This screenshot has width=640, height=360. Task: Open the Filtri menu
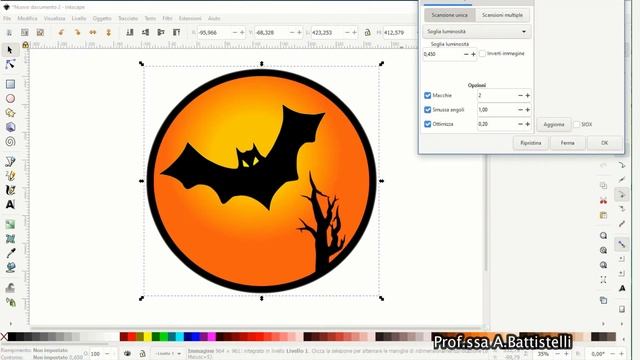(x=167, y=18)
